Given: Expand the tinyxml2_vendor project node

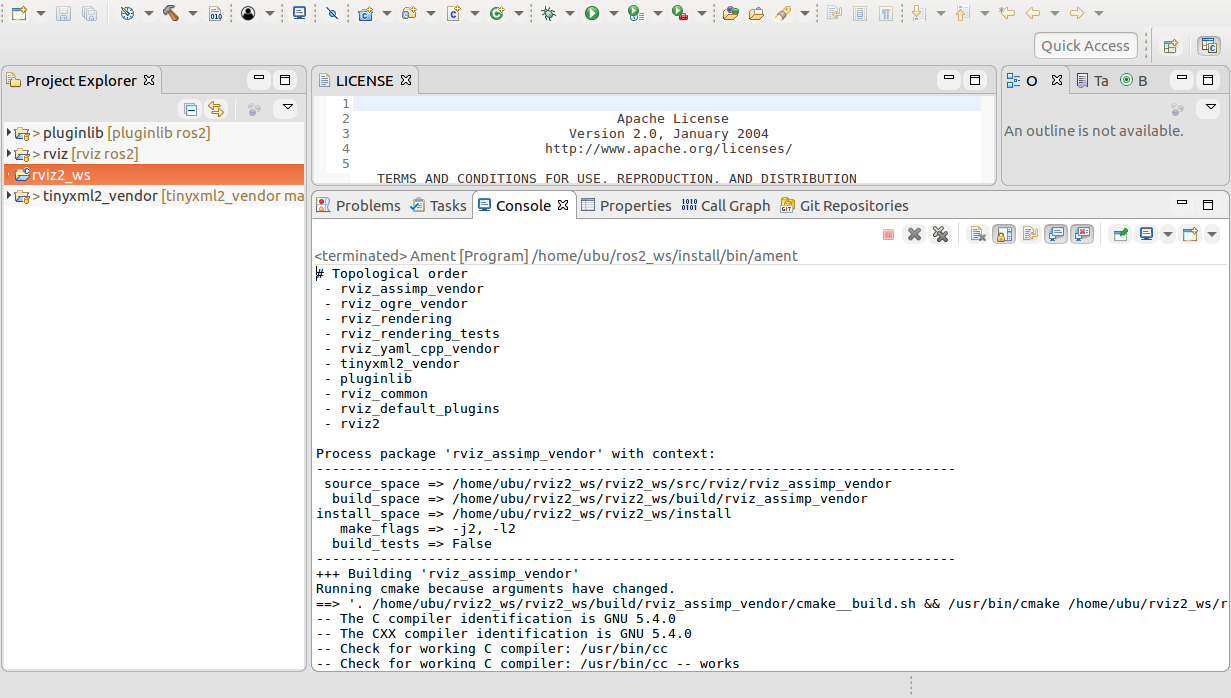Looking at the screenshot, I should pos(9,196).
